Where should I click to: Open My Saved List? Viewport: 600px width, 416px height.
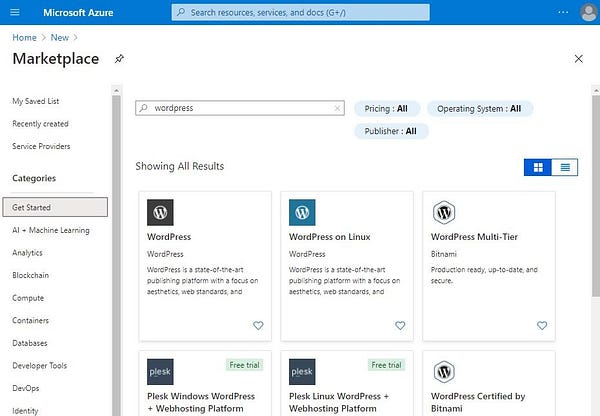coord(36,101)
